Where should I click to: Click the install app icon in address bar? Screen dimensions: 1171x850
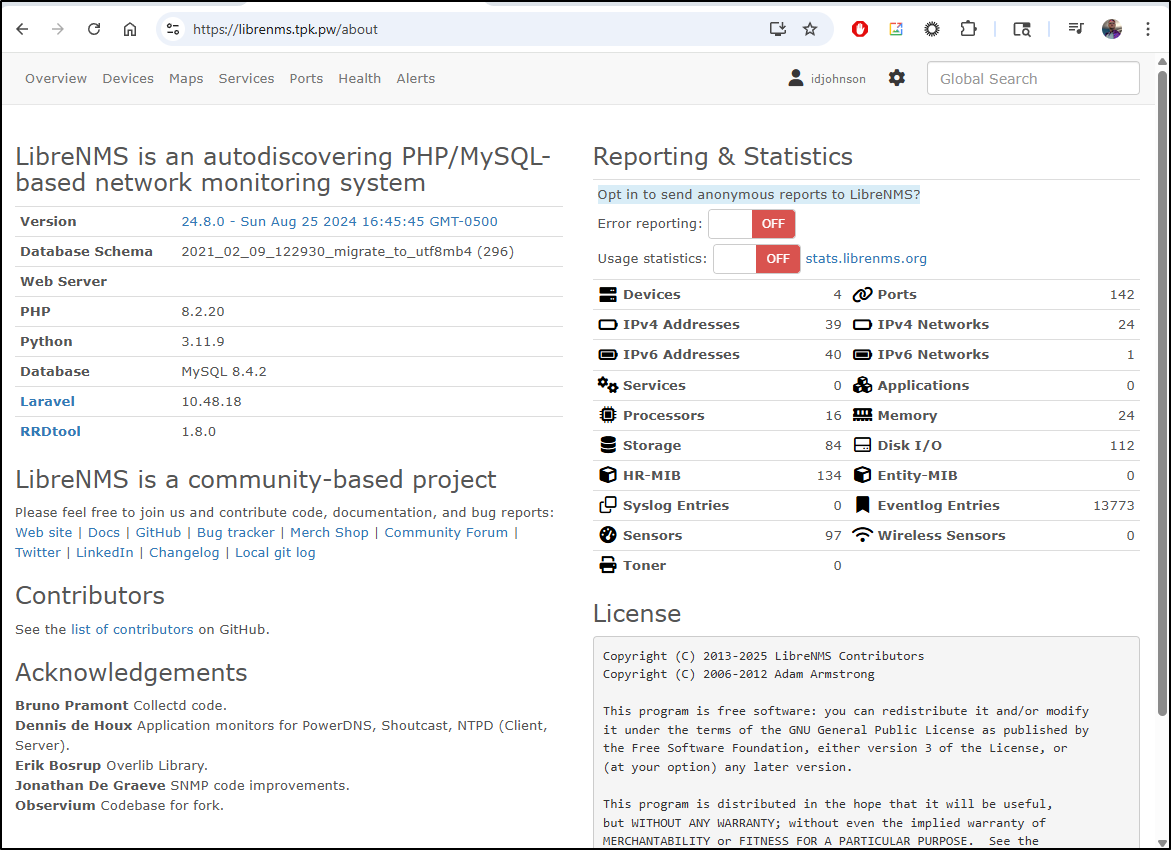click(778, 29)
